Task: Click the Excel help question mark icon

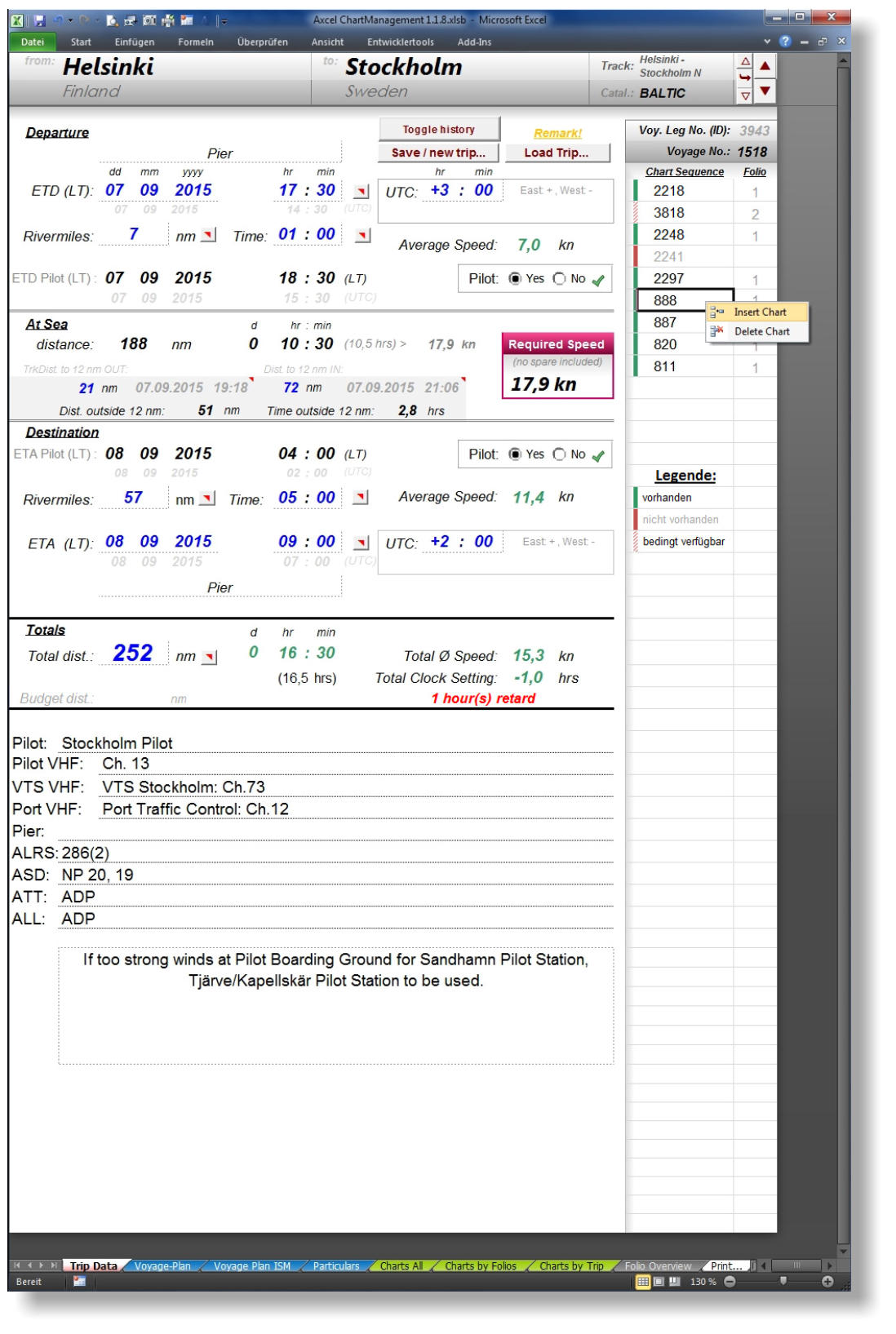Action: point(786,42)
